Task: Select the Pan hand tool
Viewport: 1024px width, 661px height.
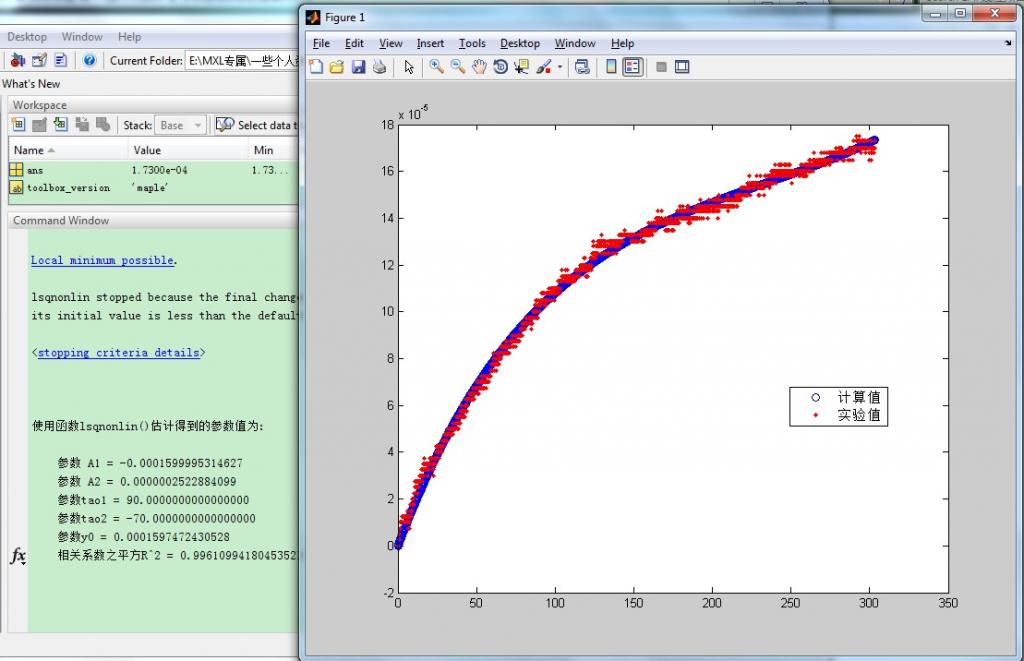Action: coord(479,67)
